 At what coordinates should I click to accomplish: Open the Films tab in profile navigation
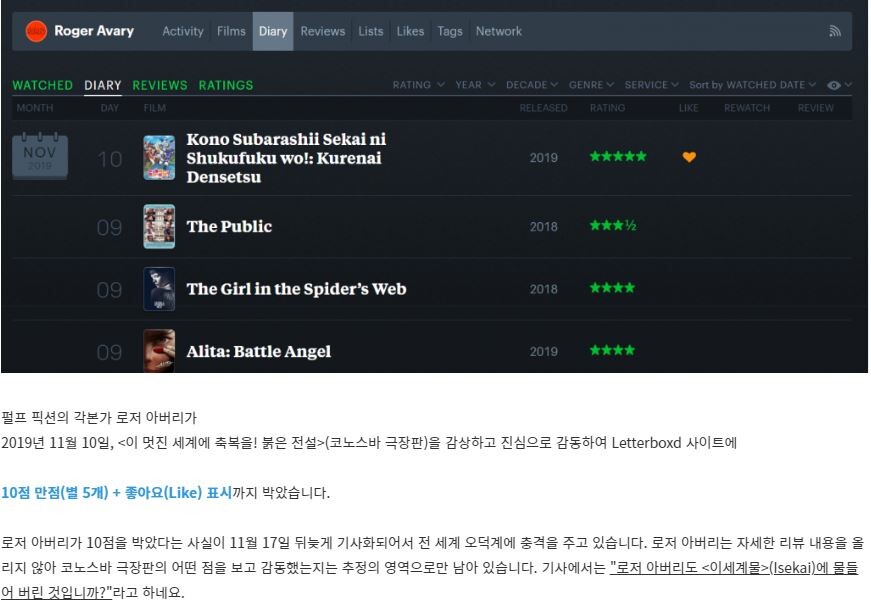[x=231, y=31]
